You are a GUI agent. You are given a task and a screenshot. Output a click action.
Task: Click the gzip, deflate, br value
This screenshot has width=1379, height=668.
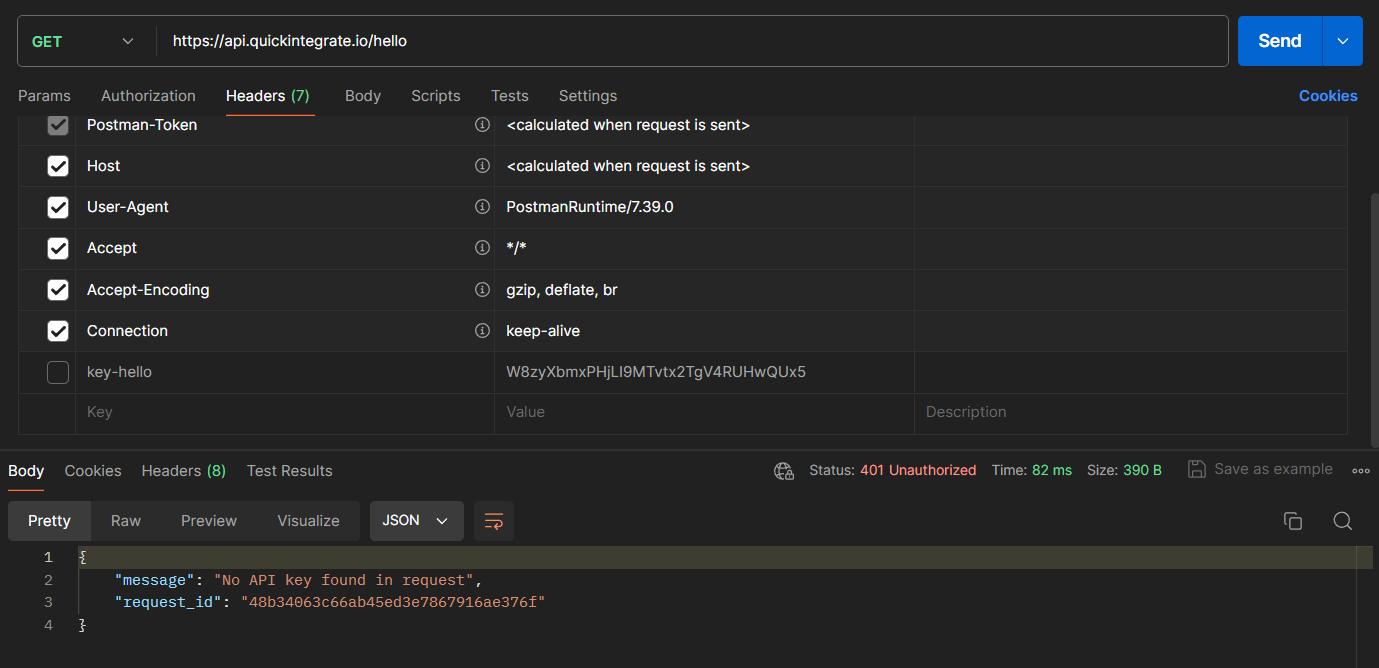[562, 290]
